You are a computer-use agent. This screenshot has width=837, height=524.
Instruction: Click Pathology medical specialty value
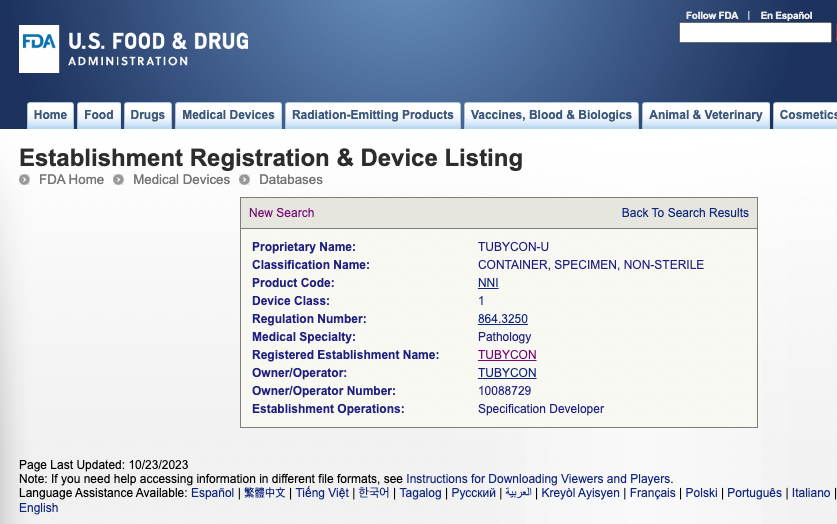tap(504, 337)
